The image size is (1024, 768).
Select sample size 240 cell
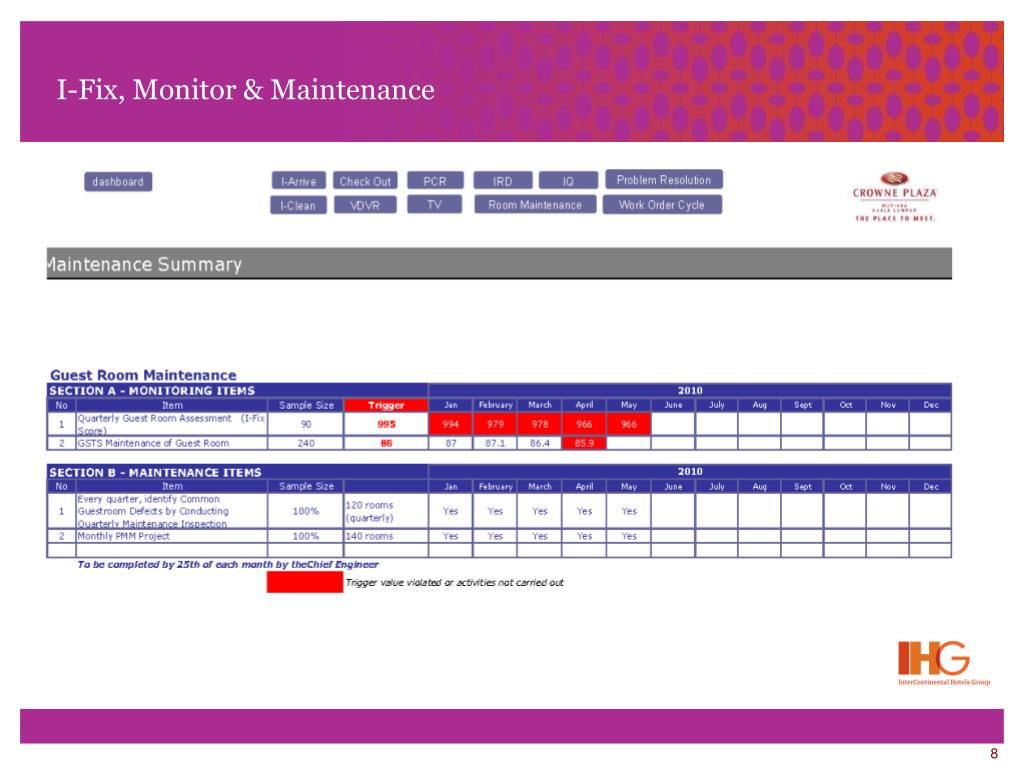click(306, 443)
